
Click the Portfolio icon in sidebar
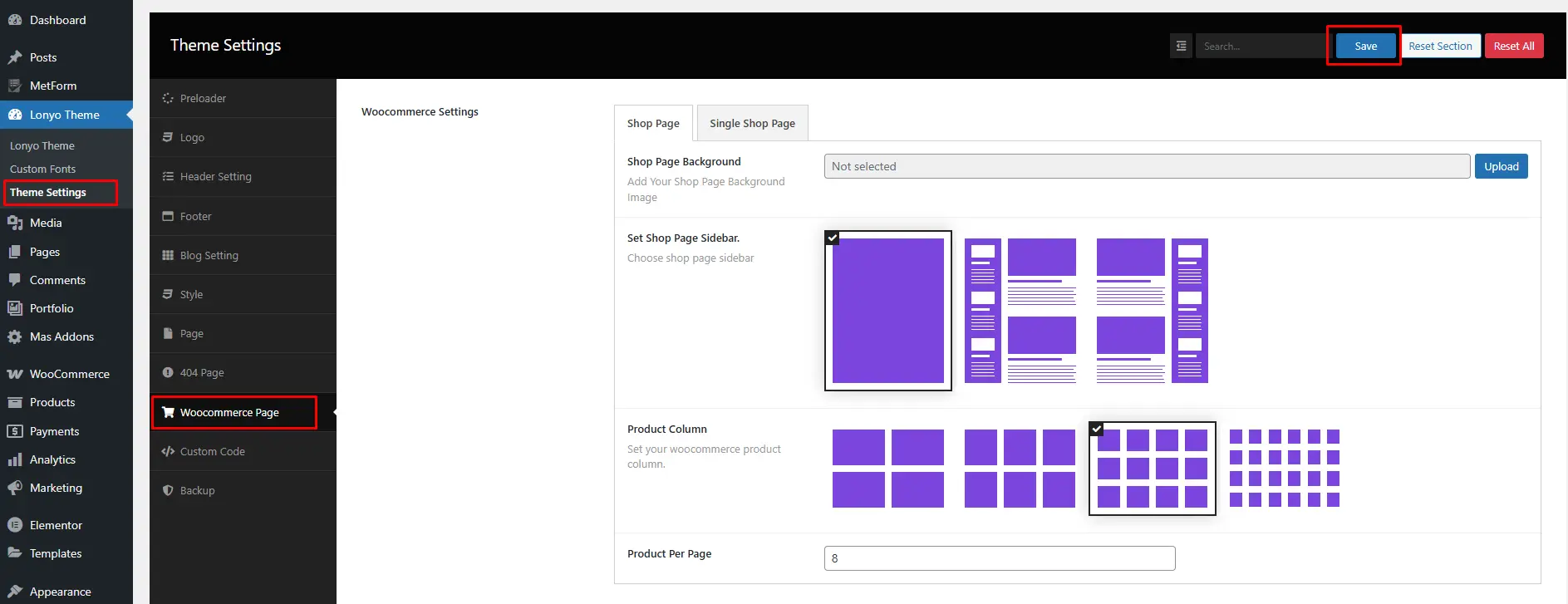(x=14, y=308)
